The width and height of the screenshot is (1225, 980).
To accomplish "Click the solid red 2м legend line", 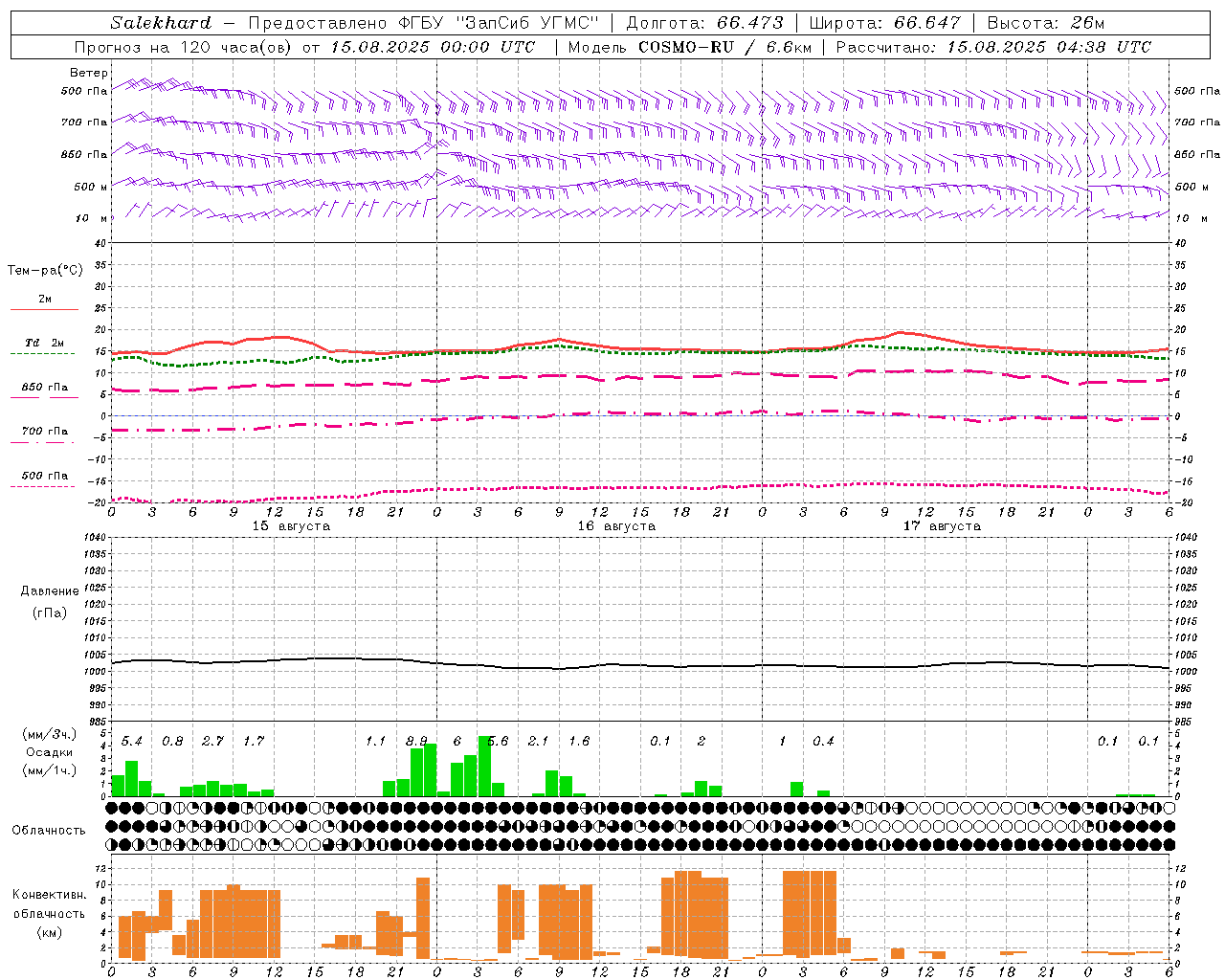I will pos(44,310).
